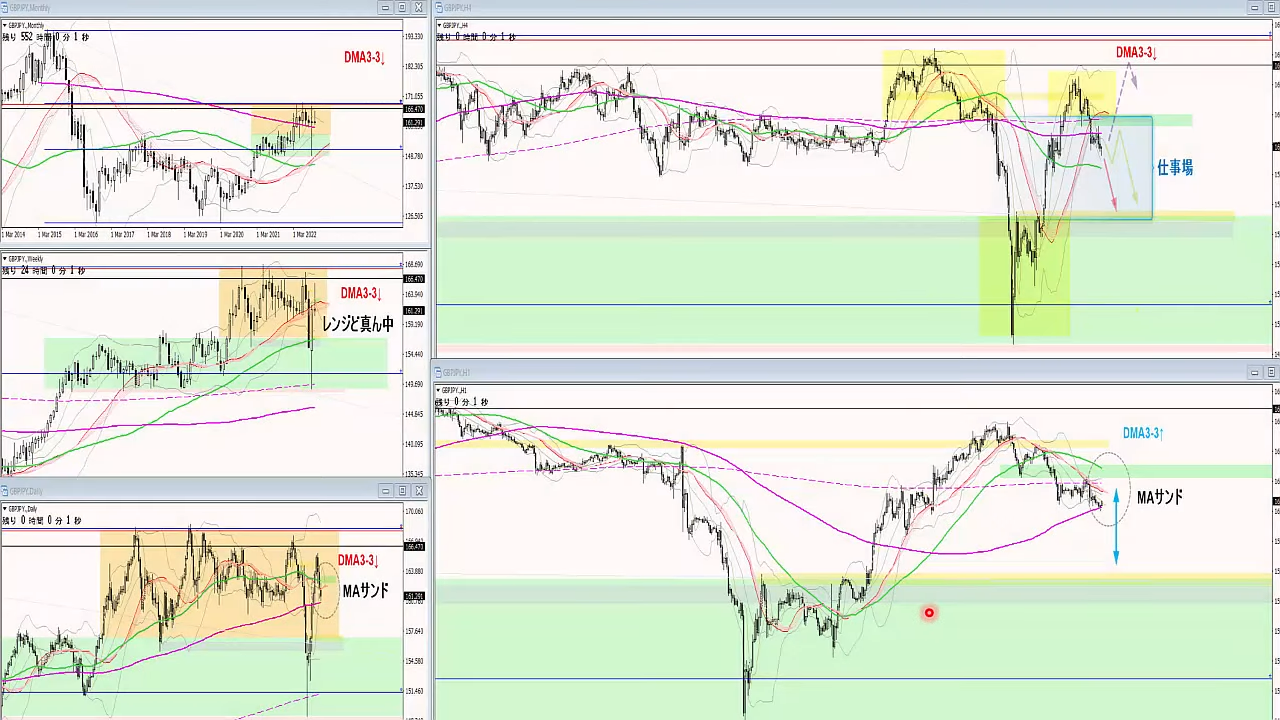Select the blue DMA3-3↑ label on H1 chart
1280x720 pixels.
click(1142, 434)
